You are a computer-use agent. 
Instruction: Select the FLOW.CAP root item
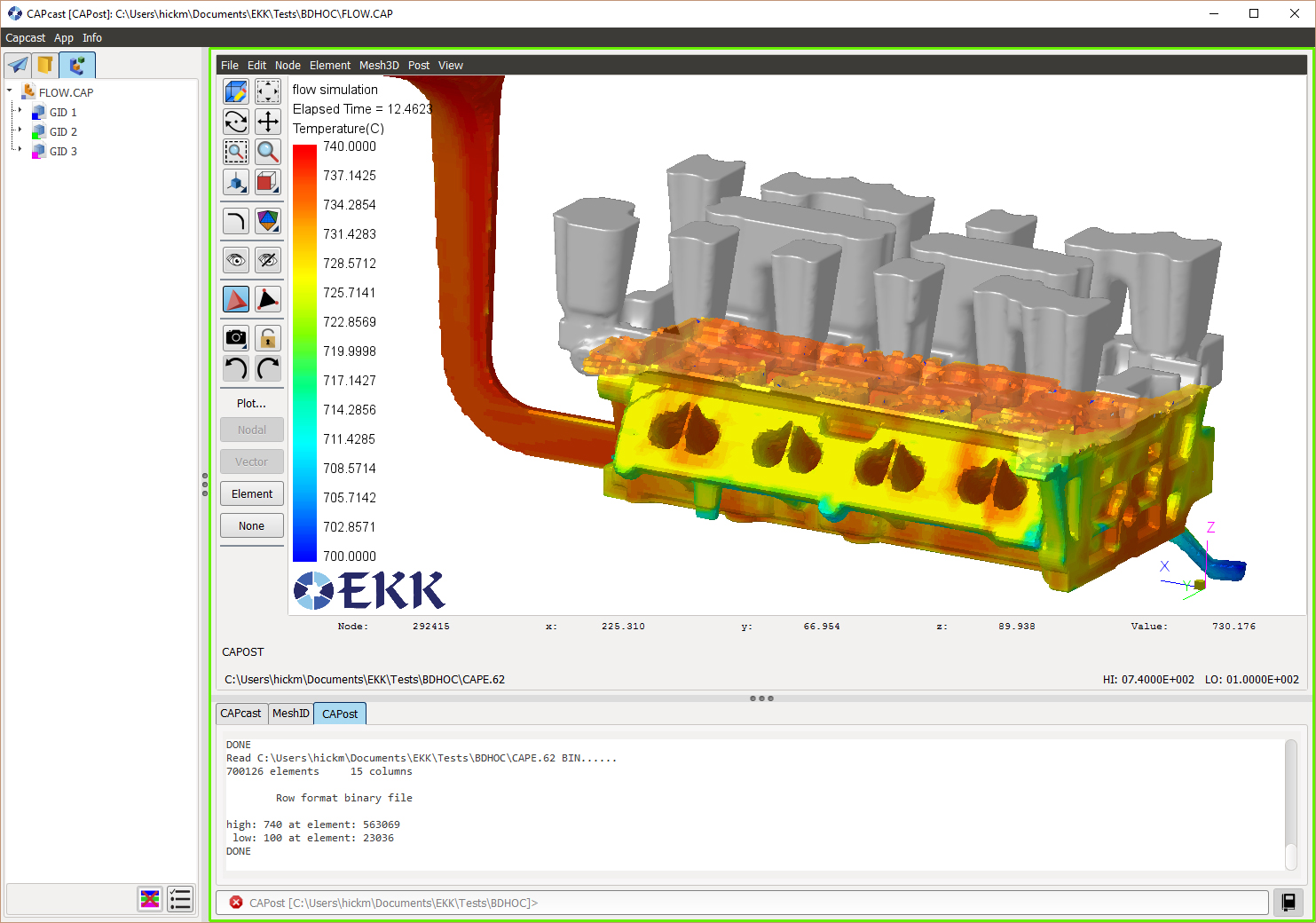tap(66, 92)
